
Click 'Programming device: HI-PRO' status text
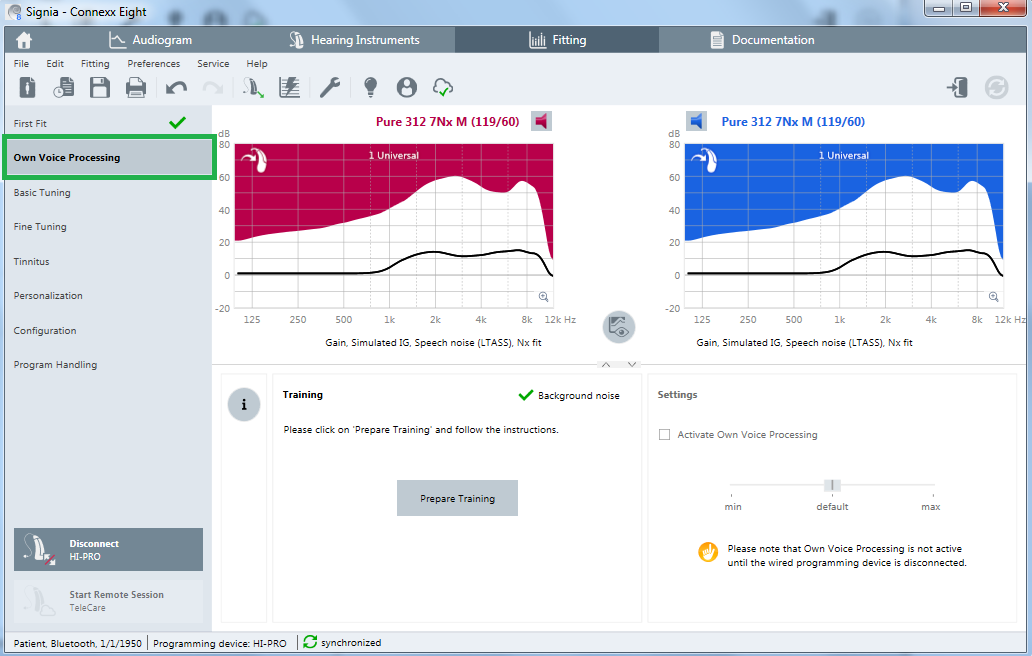(220, 643)
